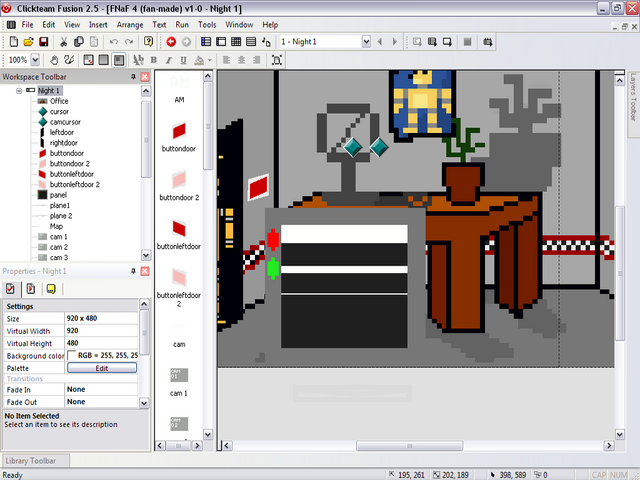The image size is (640, 480).
Task: Pin the Properties panel
Action: (x=133, y=271)
